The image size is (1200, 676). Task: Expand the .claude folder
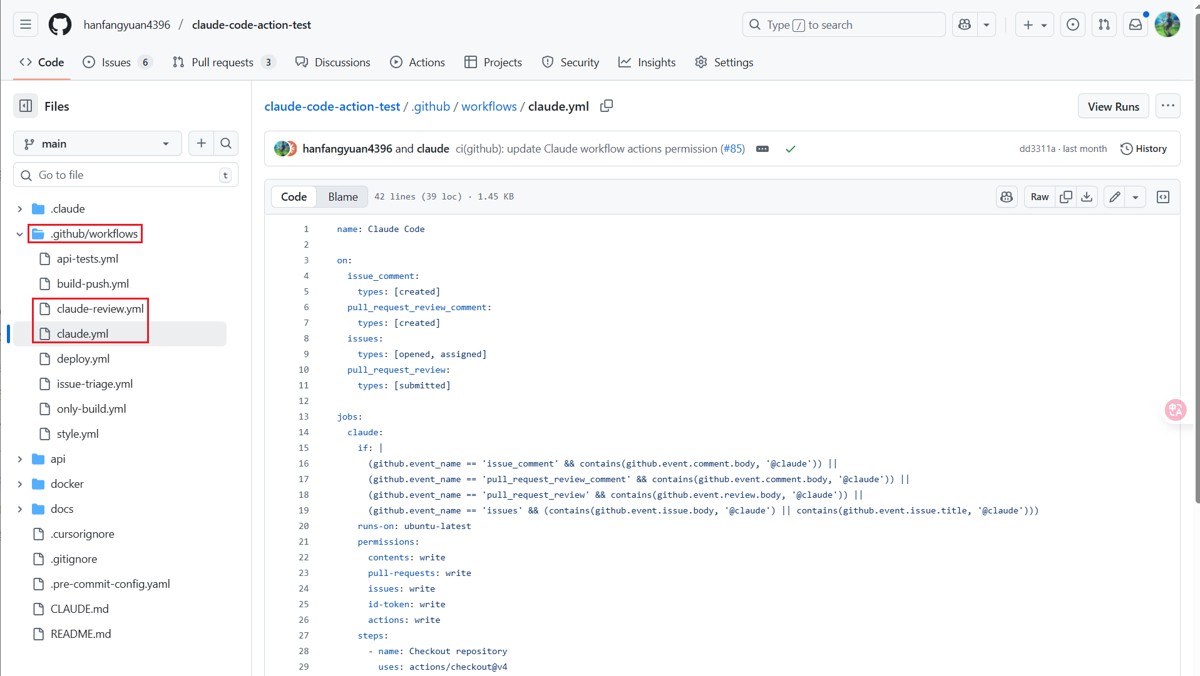[x=20, y=209]
